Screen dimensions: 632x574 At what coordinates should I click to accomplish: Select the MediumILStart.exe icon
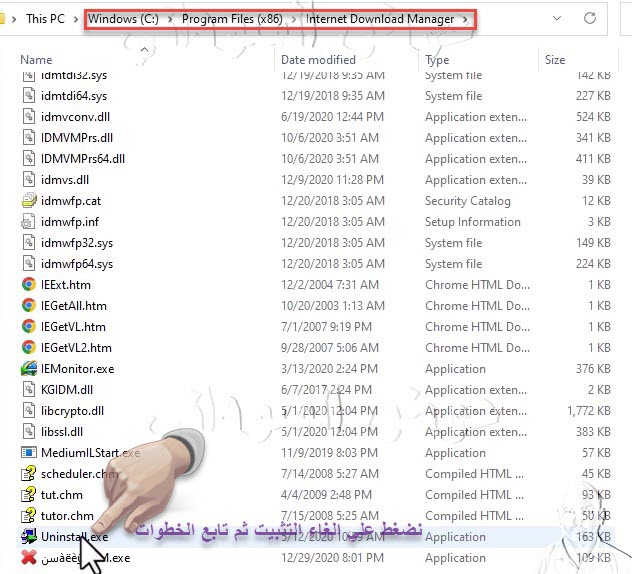click(29, 452)
